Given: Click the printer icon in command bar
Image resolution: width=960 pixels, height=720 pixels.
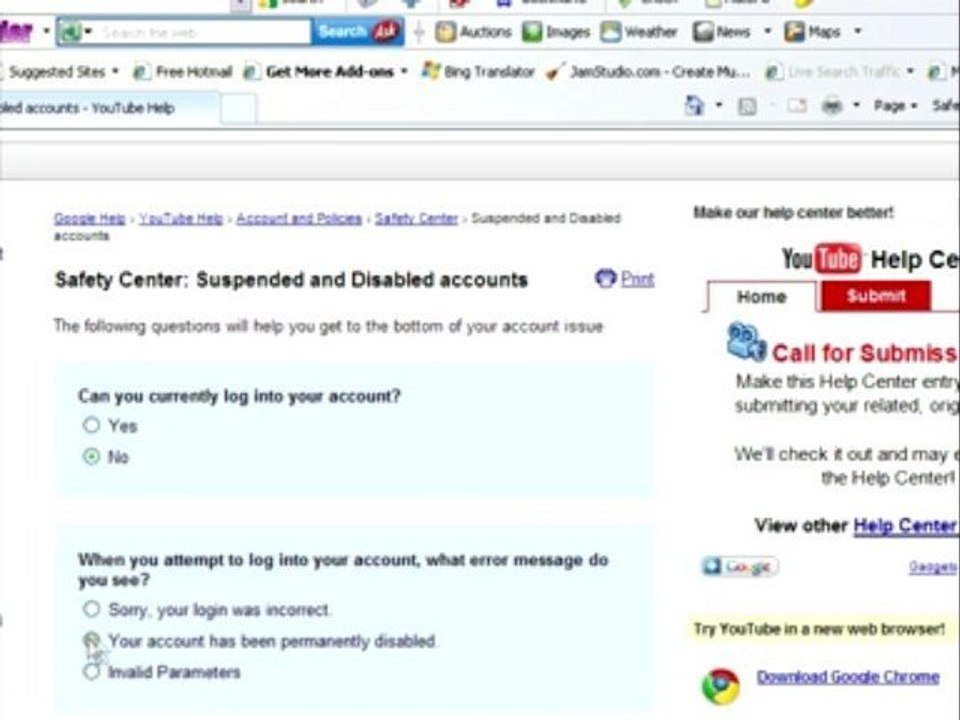Looking at the screenshot, I should click(831, 107).
